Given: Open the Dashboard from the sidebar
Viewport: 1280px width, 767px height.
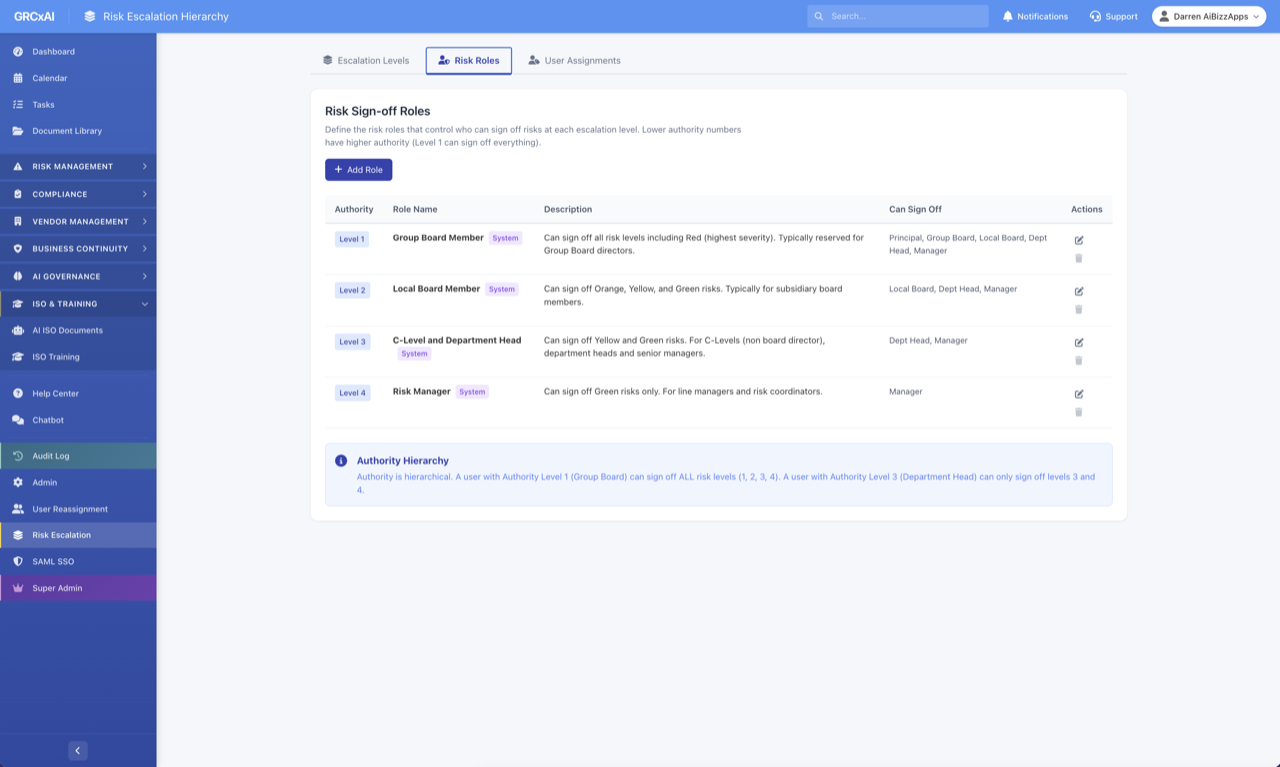Looking at the screenshot, I should coord(53,51).
